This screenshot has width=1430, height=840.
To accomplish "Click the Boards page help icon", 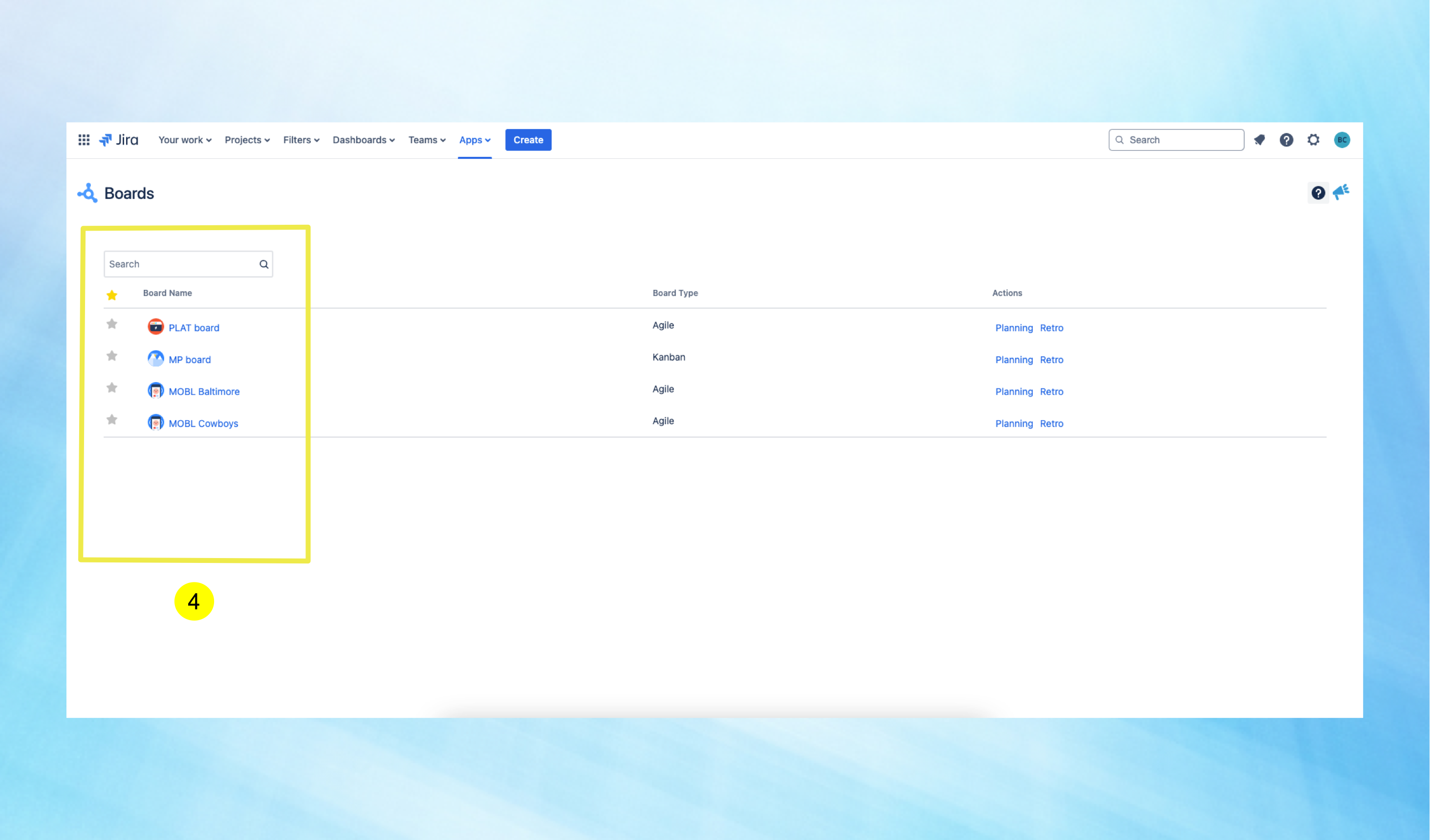I will click(1318, 193).
